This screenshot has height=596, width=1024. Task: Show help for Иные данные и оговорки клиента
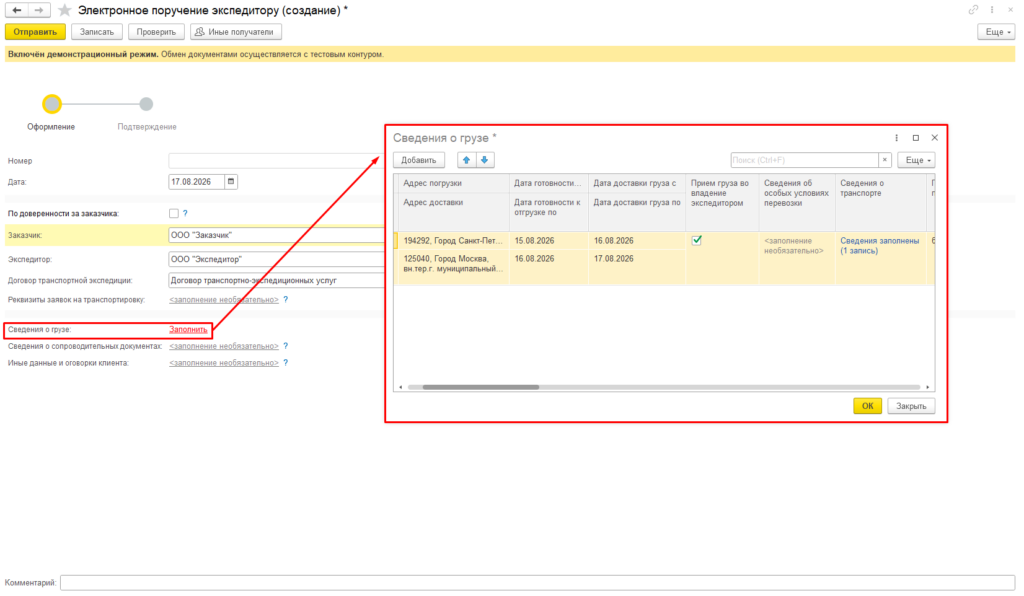click(285, 363)
